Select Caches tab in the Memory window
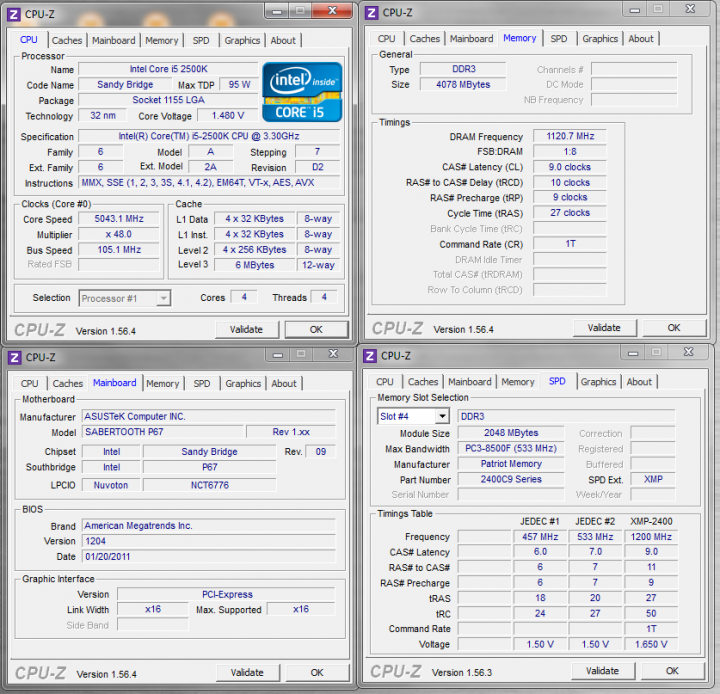The width and height of the screenshot is (720, 694). coord(425,39)
